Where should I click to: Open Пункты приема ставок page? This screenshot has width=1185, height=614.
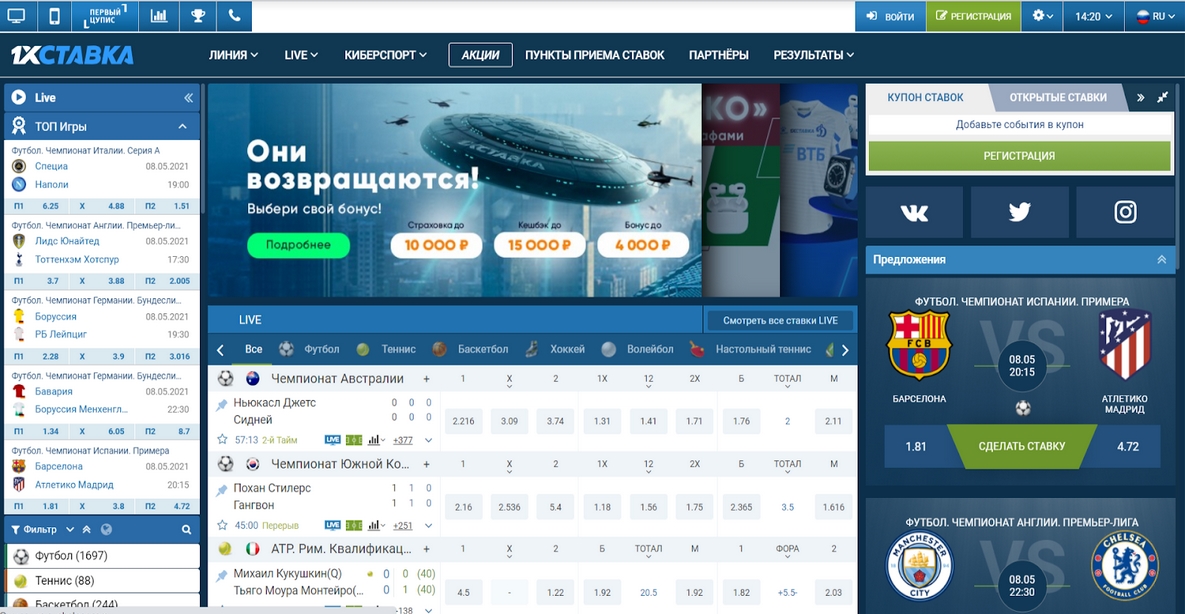(x=595, y=55)
